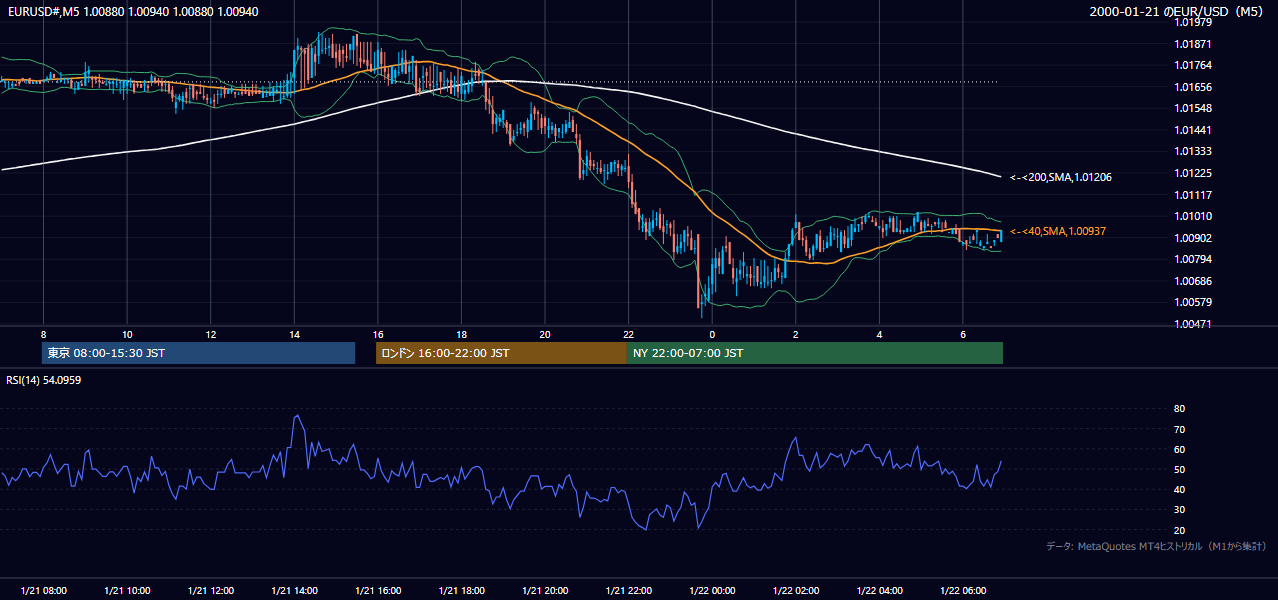1278x600 pixels.
Task: Click hour tick 0 under price chart
Action: [x=712, y=334]
